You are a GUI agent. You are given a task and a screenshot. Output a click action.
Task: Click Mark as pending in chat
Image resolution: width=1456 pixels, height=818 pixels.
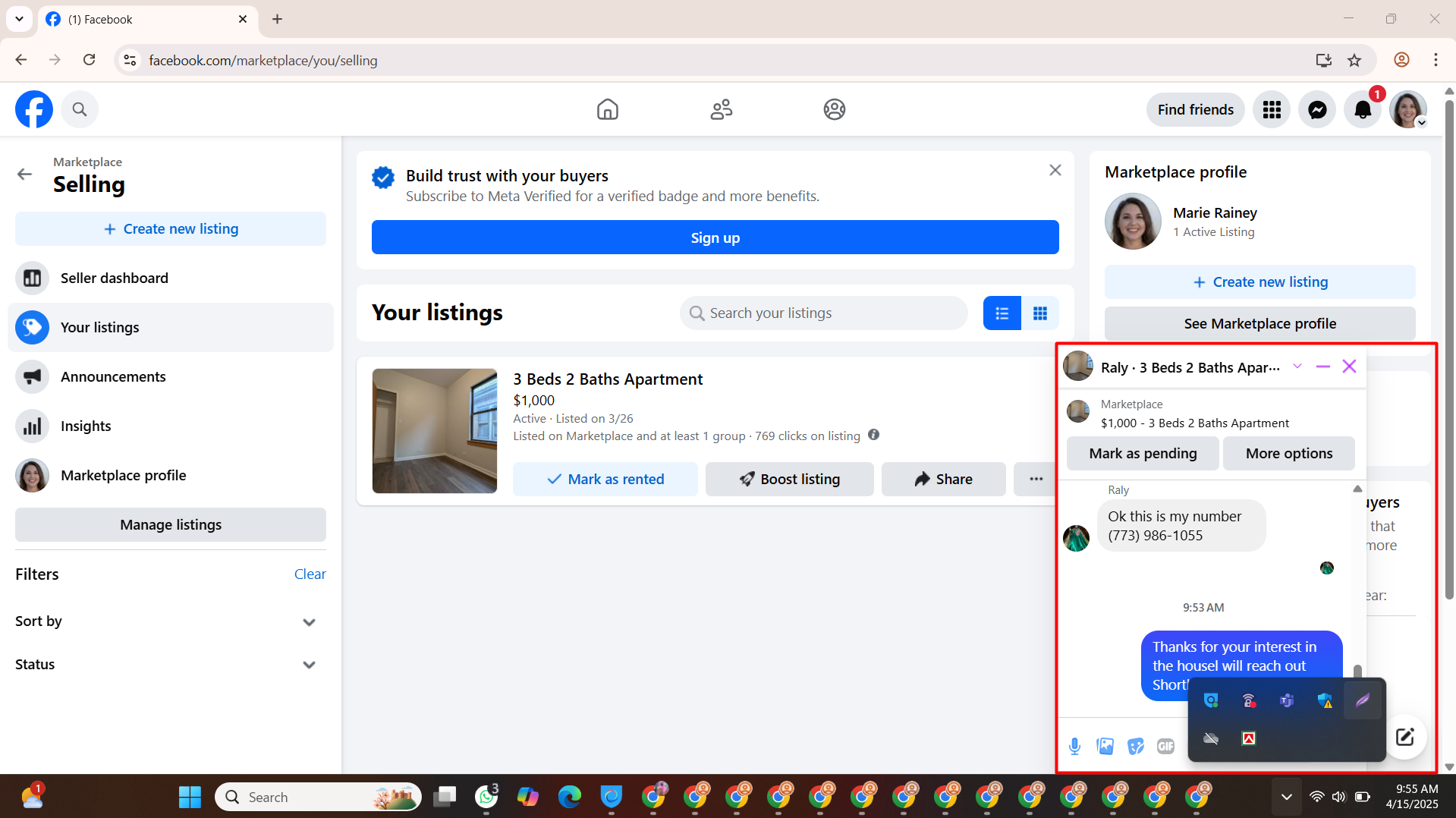(1143, 453)
